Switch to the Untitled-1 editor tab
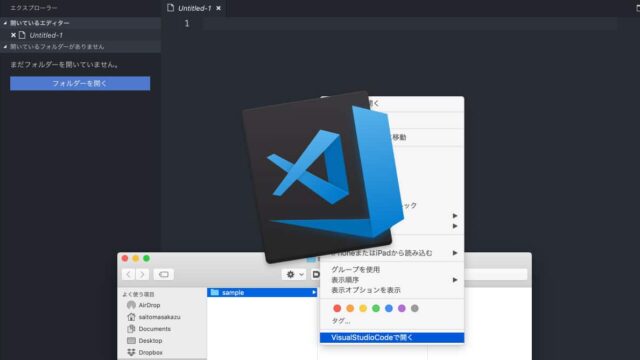 pos(194,8)
